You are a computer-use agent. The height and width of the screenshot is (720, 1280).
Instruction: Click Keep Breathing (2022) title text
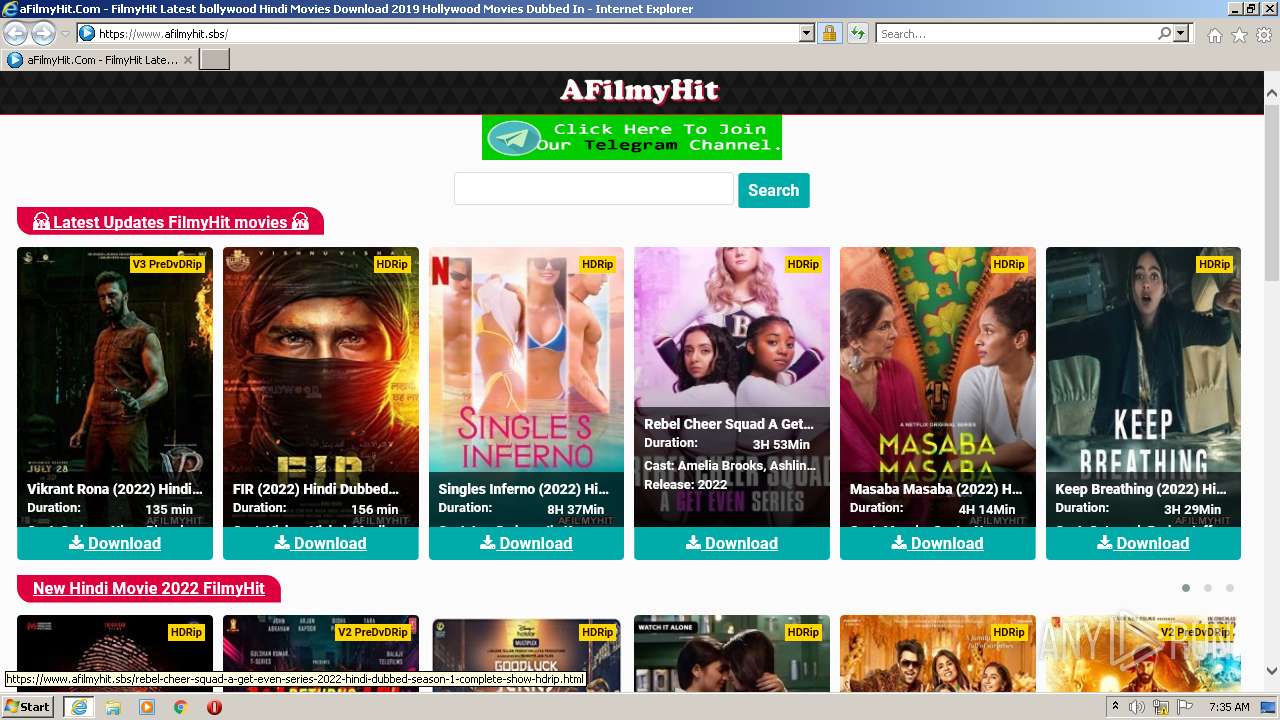coord(1141,489)
